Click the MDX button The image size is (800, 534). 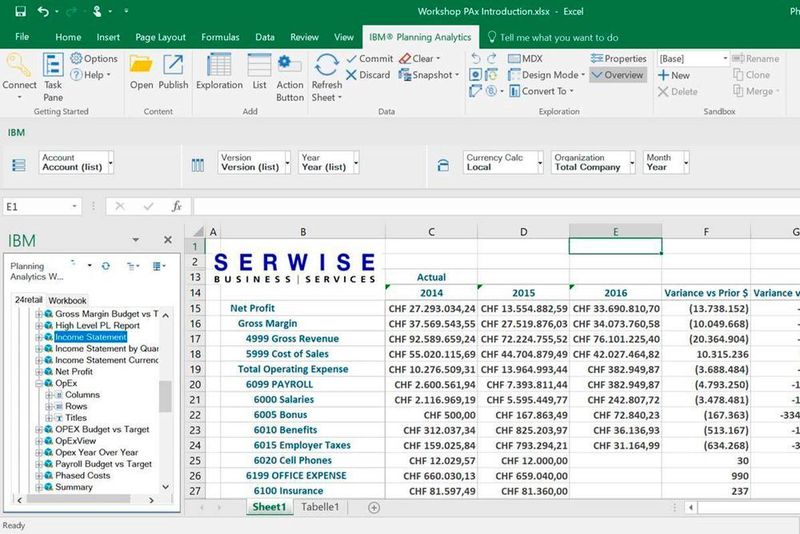click(525, 59)
